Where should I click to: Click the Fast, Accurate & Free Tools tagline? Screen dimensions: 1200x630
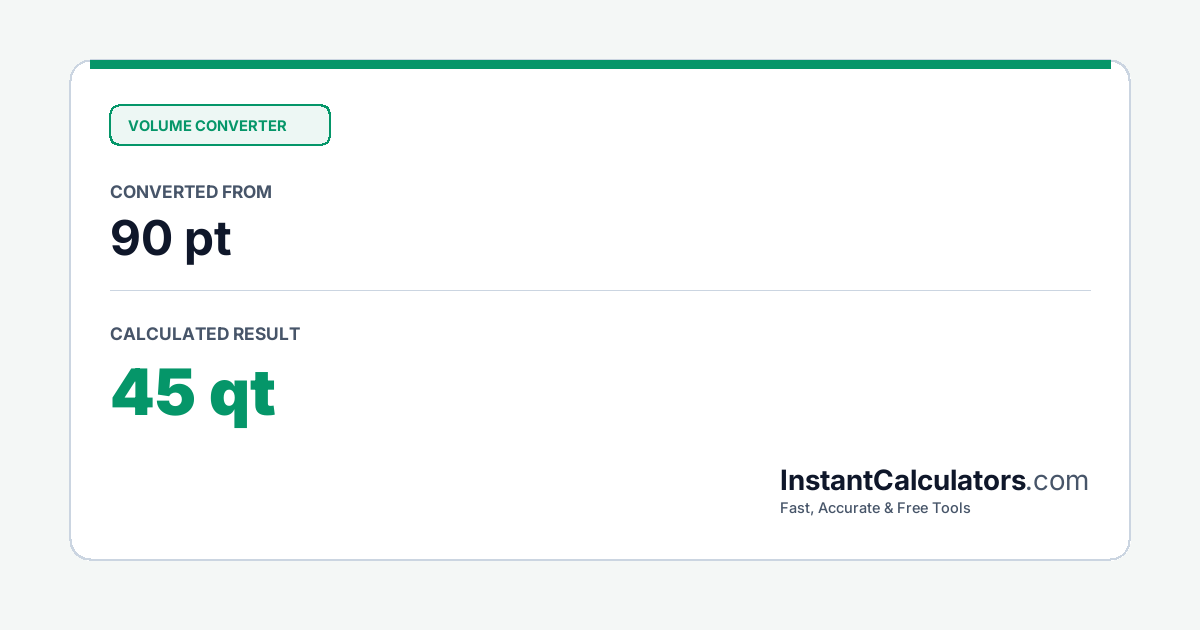click(x=875, y=508)
